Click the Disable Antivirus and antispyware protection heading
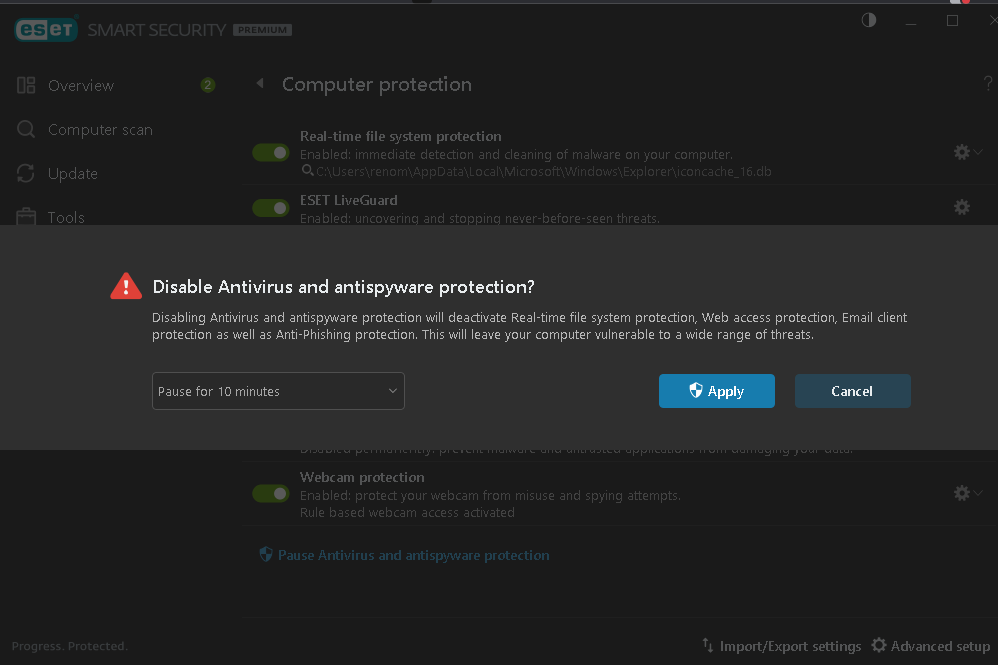The height and width of the screenshot is (665, 998). [344, 287]
